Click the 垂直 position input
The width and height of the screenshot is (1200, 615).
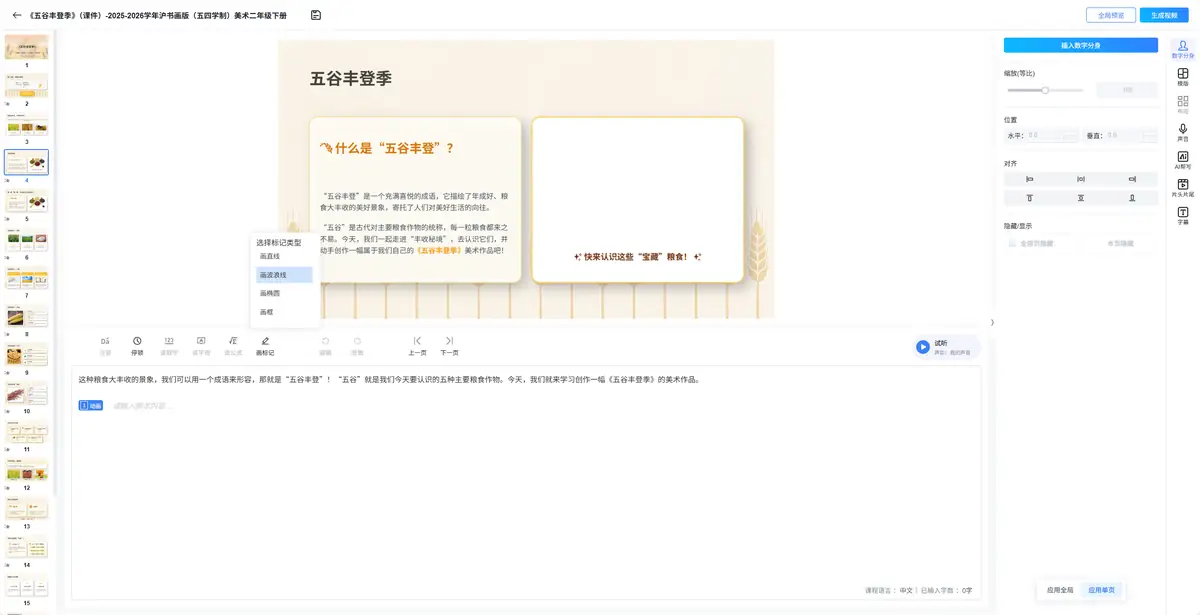tap(1131, 135)
